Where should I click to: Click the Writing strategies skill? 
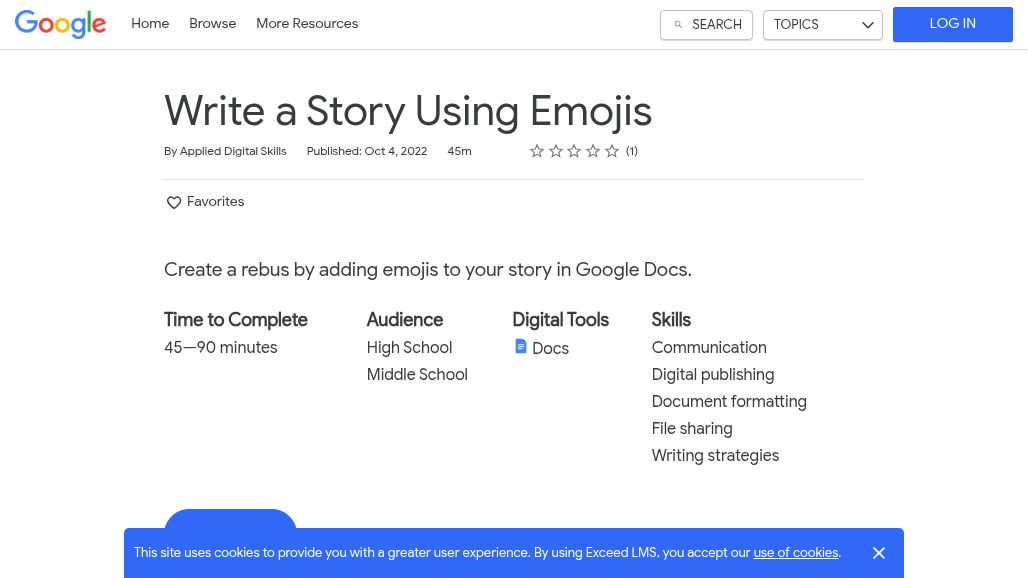click(715, 455)
